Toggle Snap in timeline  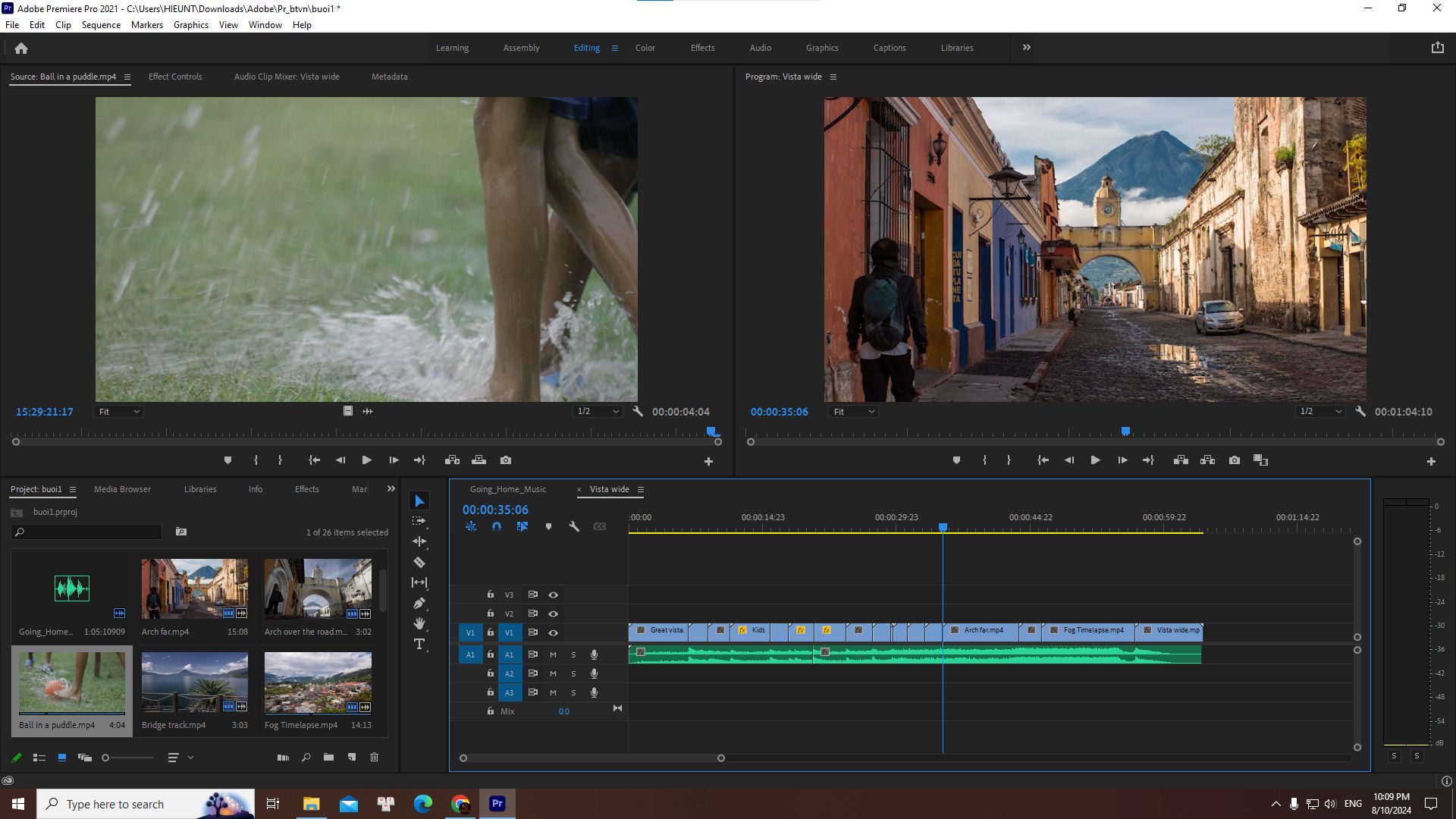click(x=497, y=526)
